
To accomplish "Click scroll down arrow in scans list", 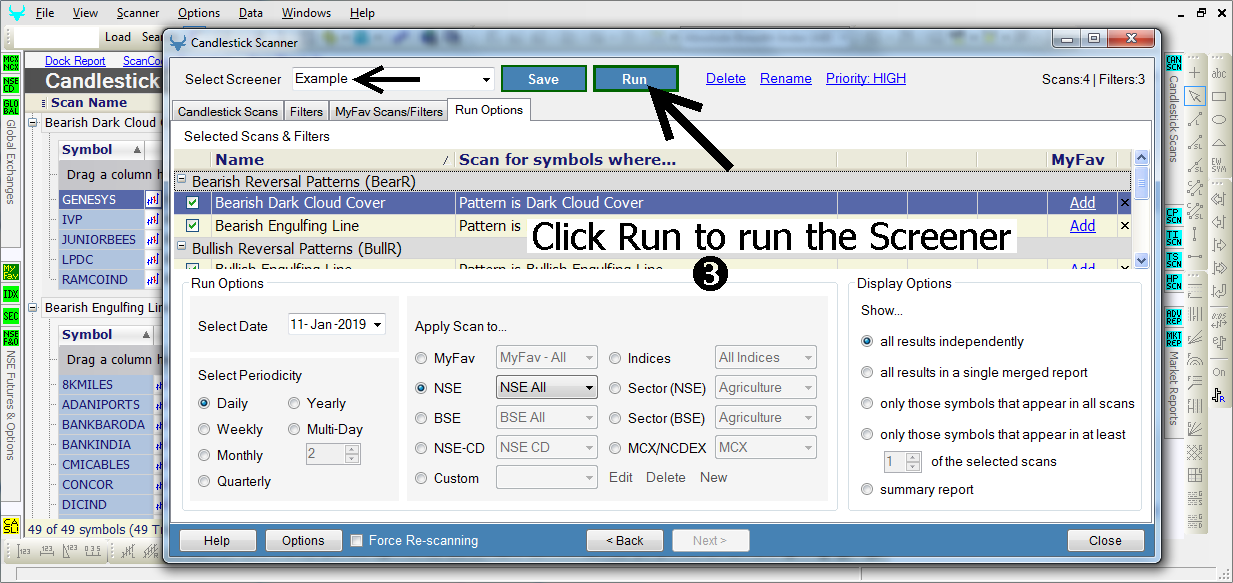I will click(x=1142, y=260).
